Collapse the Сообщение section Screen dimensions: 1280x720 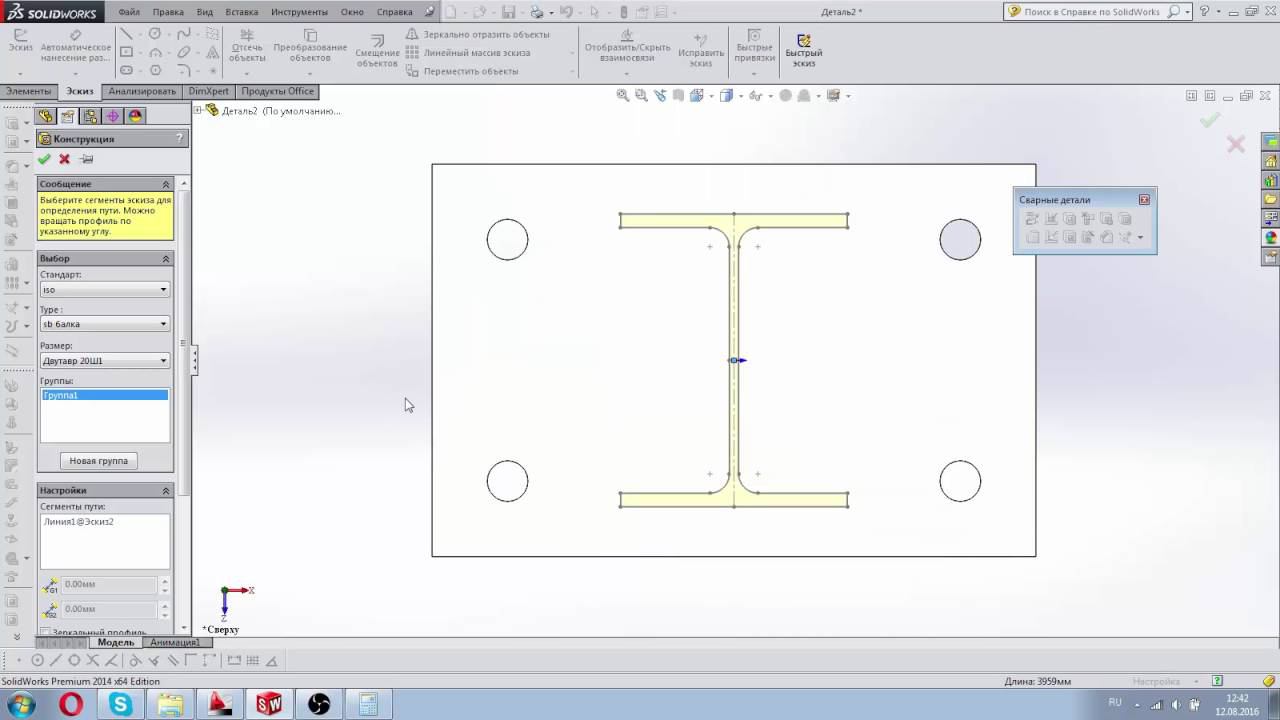[166, 184]
